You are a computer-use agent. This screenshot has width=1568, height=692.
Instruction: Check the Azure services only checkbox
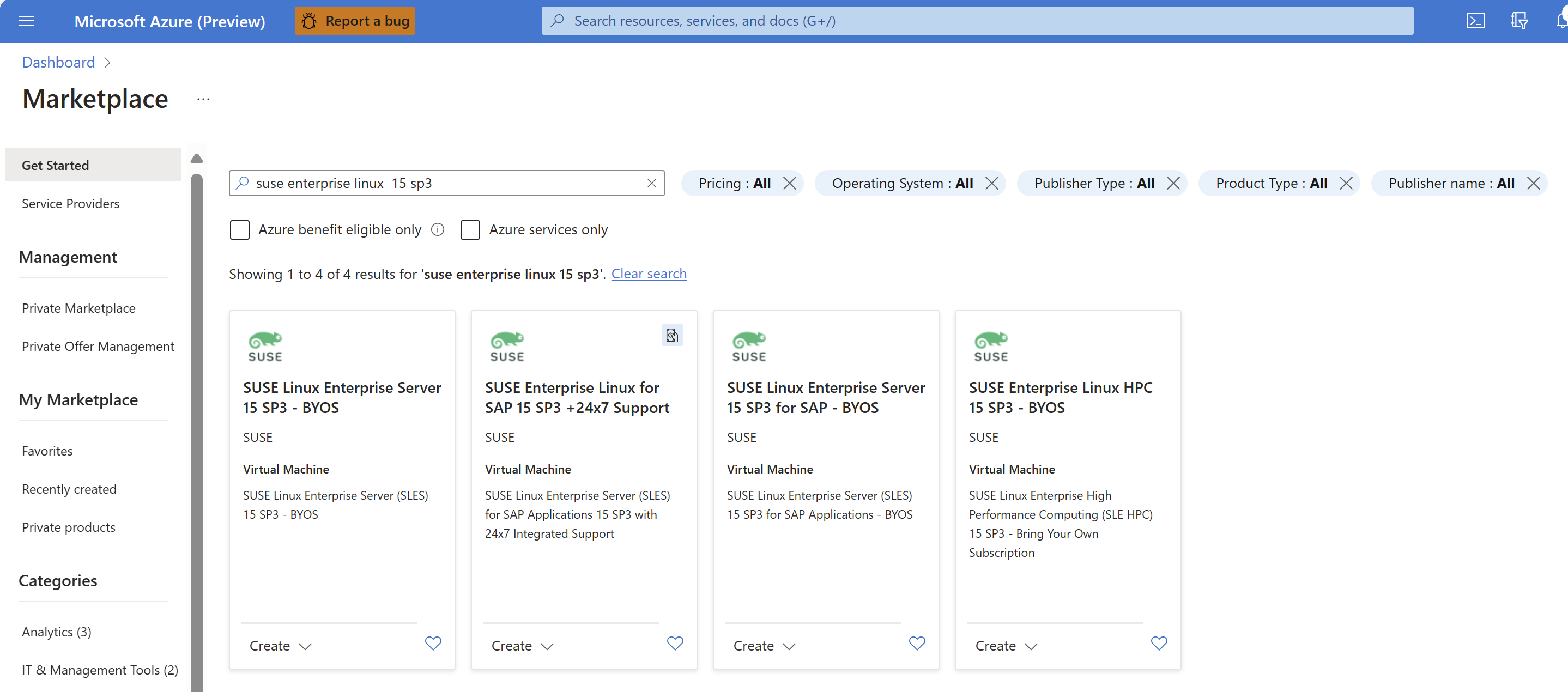(470, 229)
